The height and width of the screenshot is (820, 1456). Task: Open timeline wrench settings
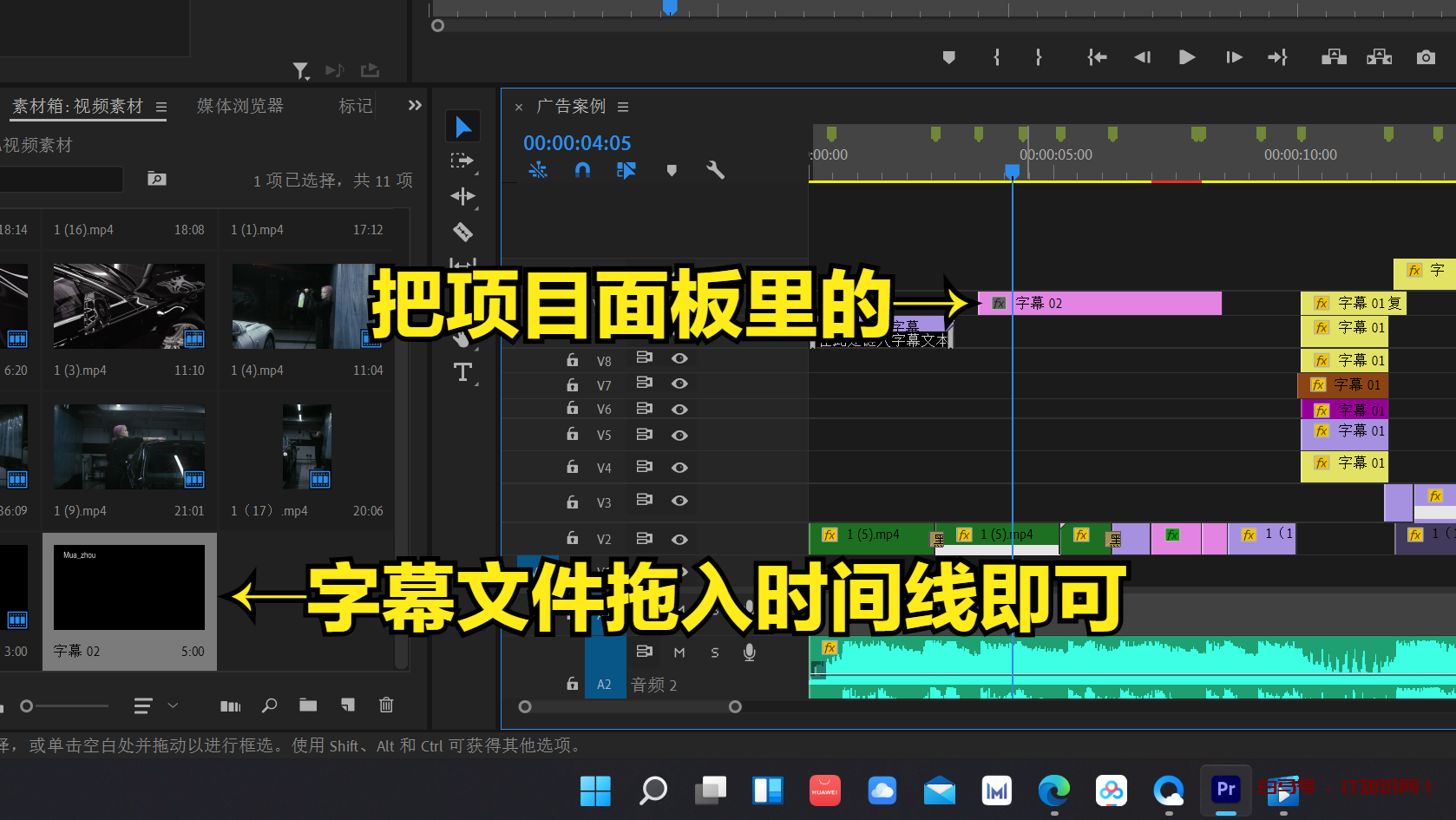[x=715, y=170]
